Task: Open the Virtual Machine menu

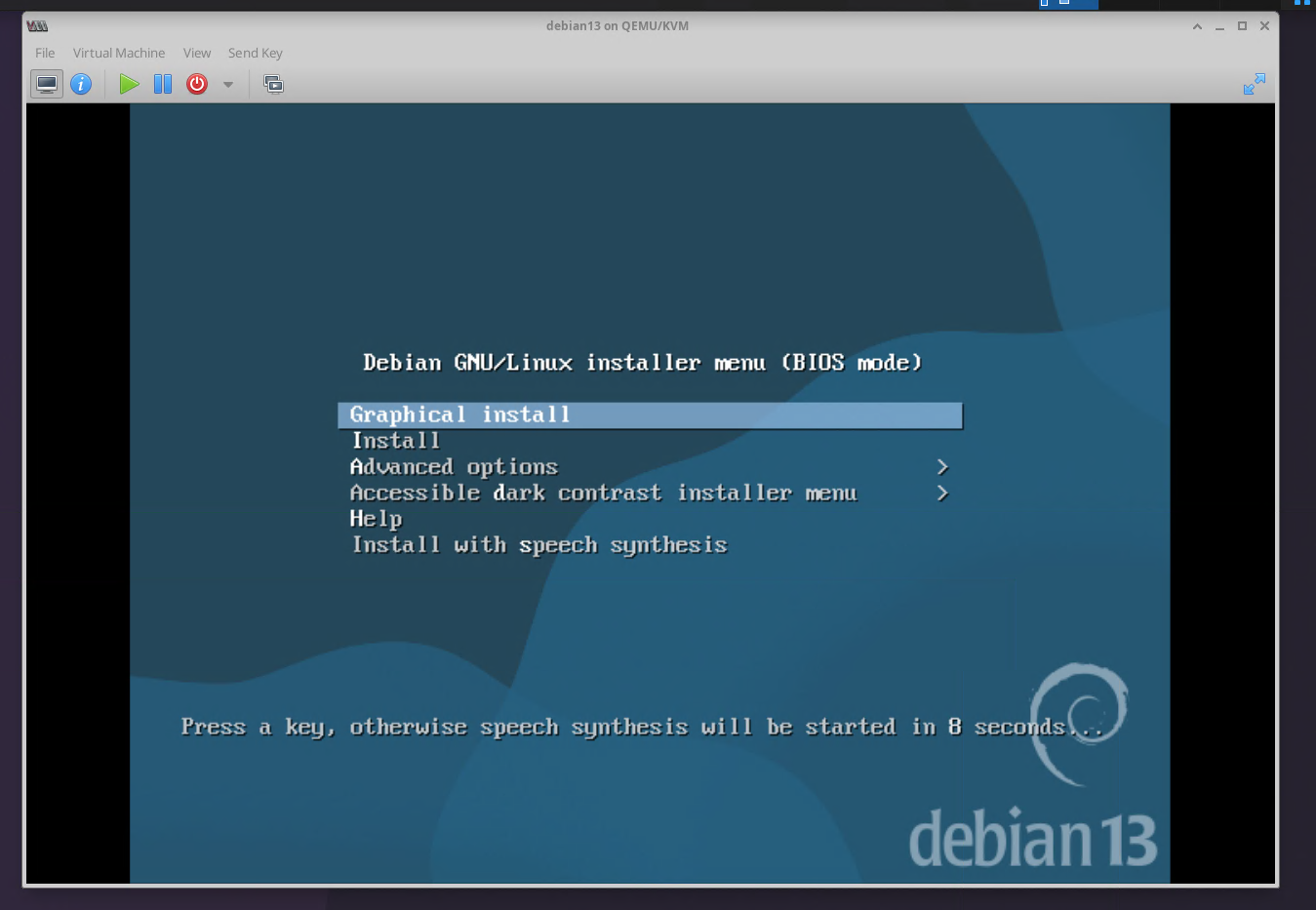Action: click(119, 53)
